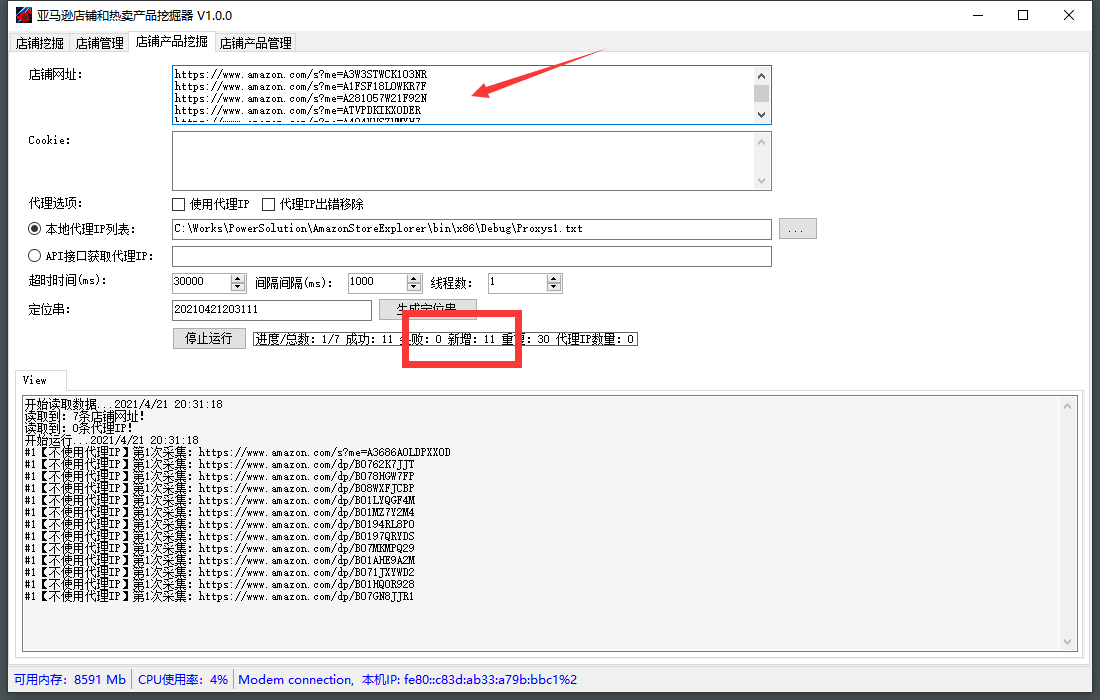
Task: Switch to the 店铺管理 tab
Action: pos(100,43)
